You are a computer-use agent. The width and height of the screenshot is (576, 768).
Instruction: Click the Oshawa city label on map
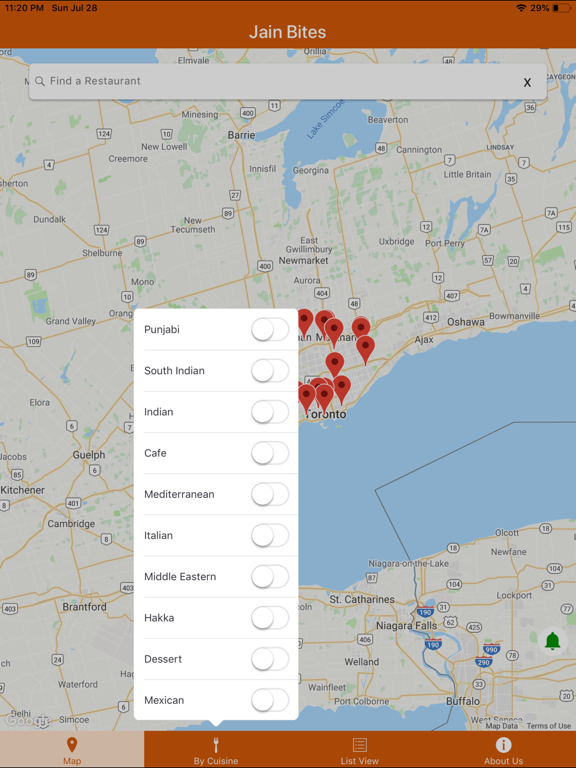point(466,322)
